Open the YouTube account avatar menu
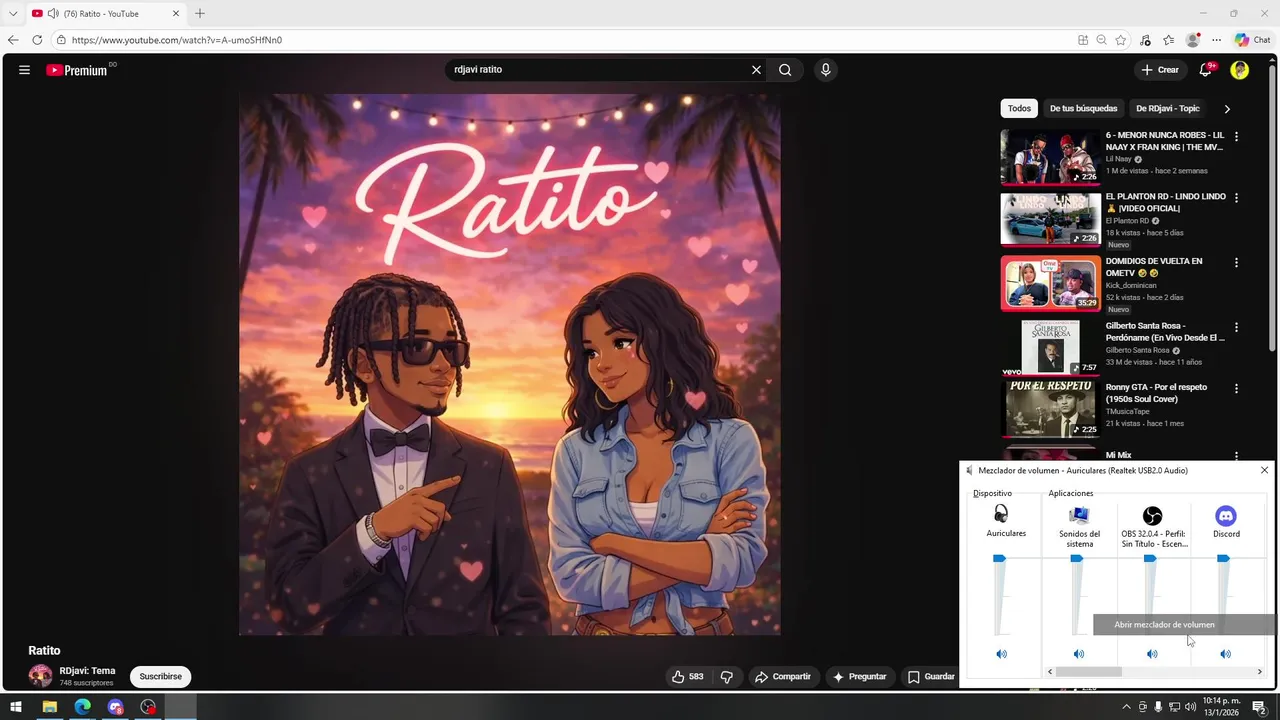This screenshot has width=1280, height=720. tap(1240, 70)
